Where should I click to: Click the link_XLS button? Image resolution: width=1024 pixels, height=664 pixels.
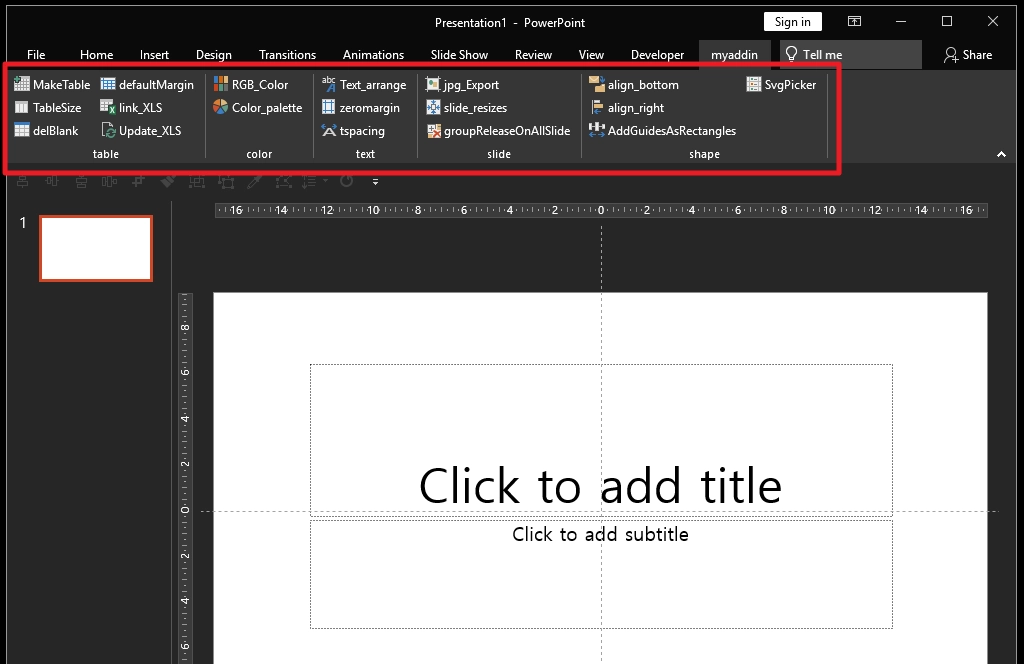131,108
